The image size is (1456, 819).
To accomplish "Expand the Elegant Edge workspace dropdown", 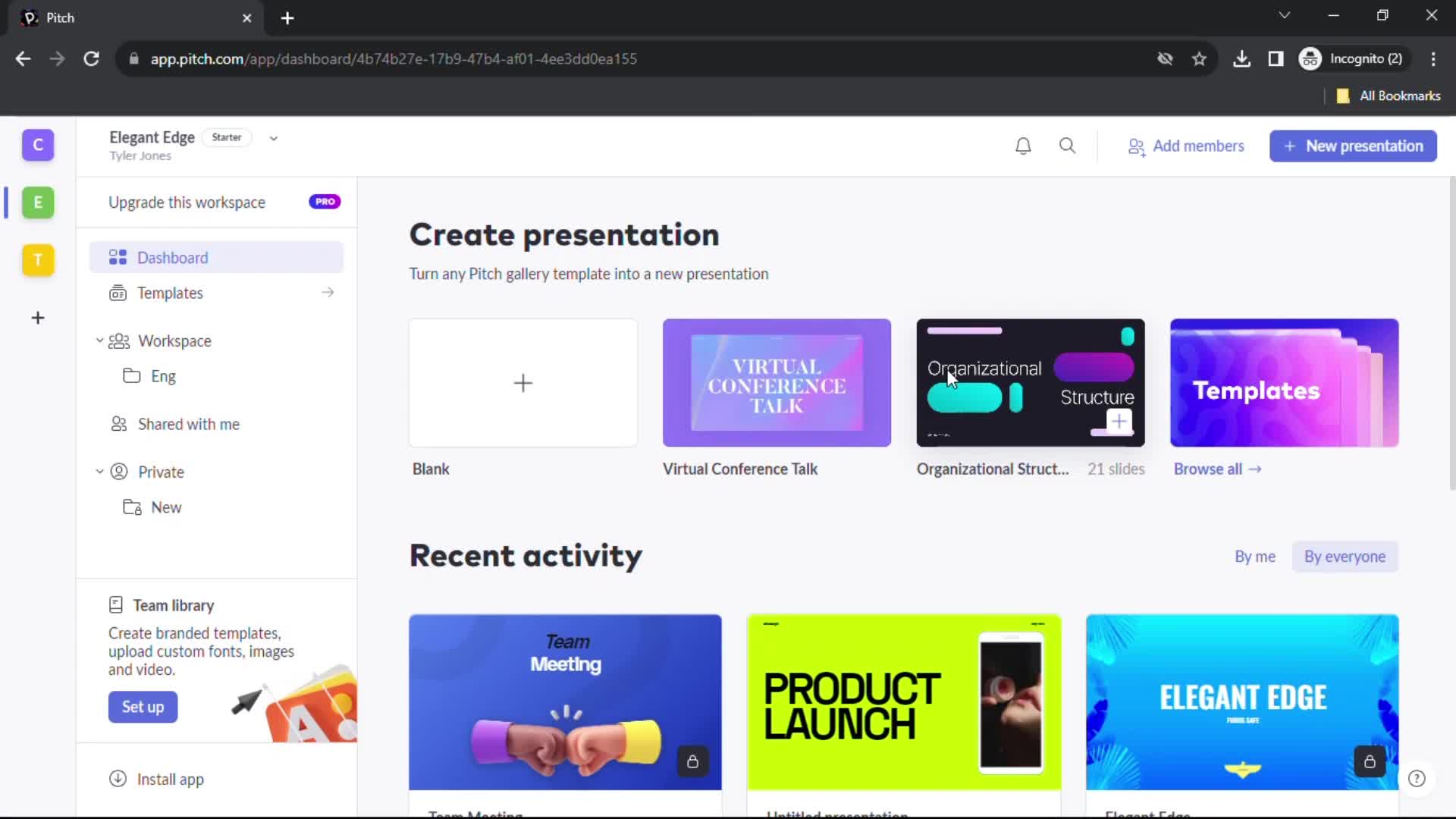I will click(275, 137).
